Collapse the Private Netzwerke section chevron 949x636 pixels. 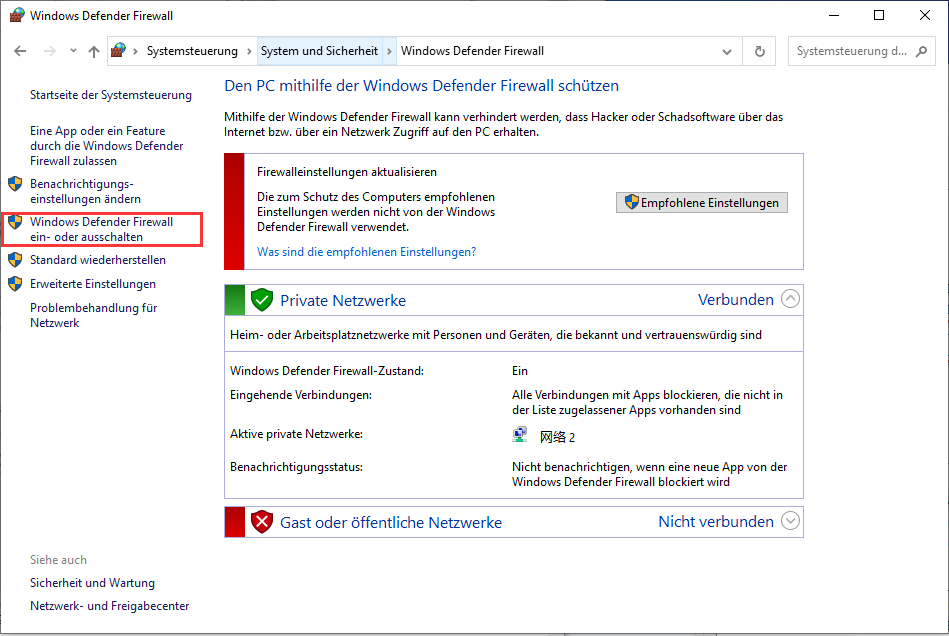pos(790,299)
